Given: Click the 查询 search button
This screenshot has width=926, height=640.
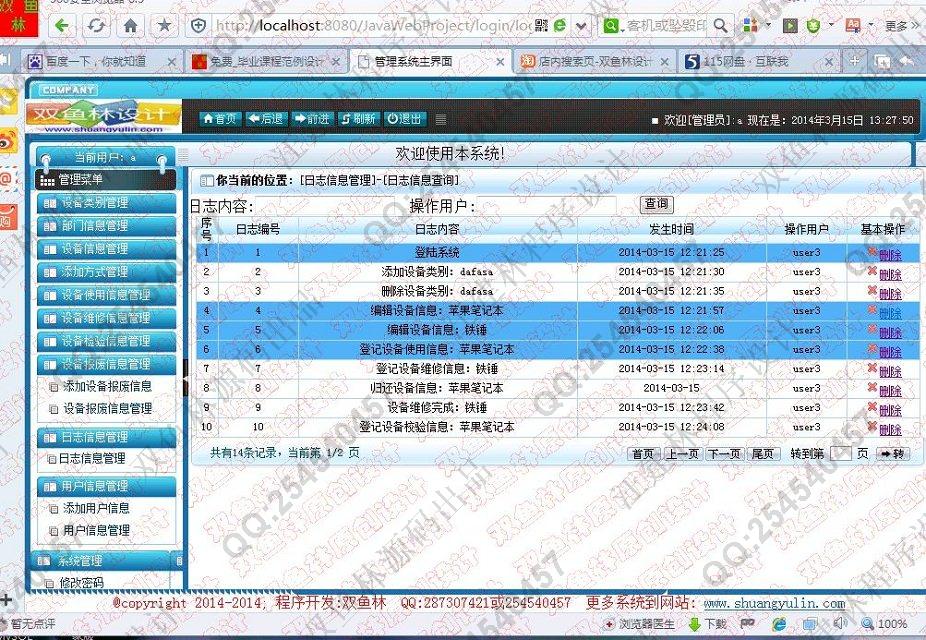Looking at the screenshot, I should 656,204.
